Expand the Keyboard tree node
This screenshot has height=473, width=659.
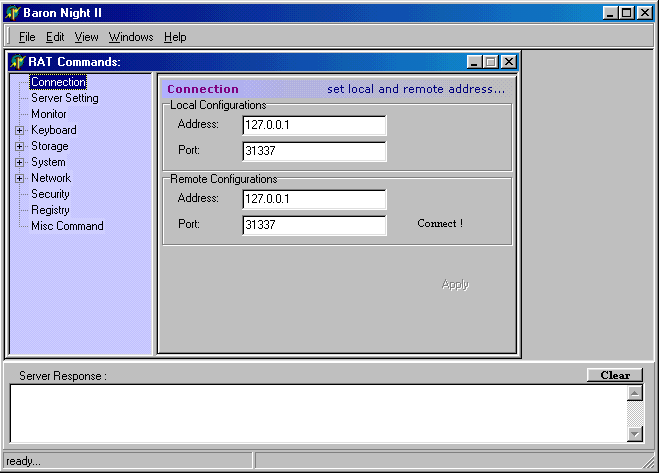click(x=19, y=130)
